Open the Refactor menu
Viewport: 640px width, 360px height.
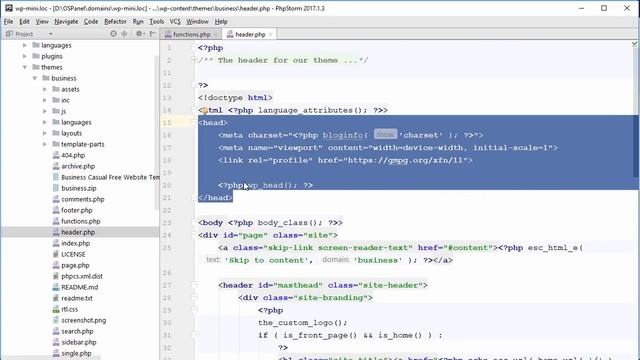(x=115, y=22)
